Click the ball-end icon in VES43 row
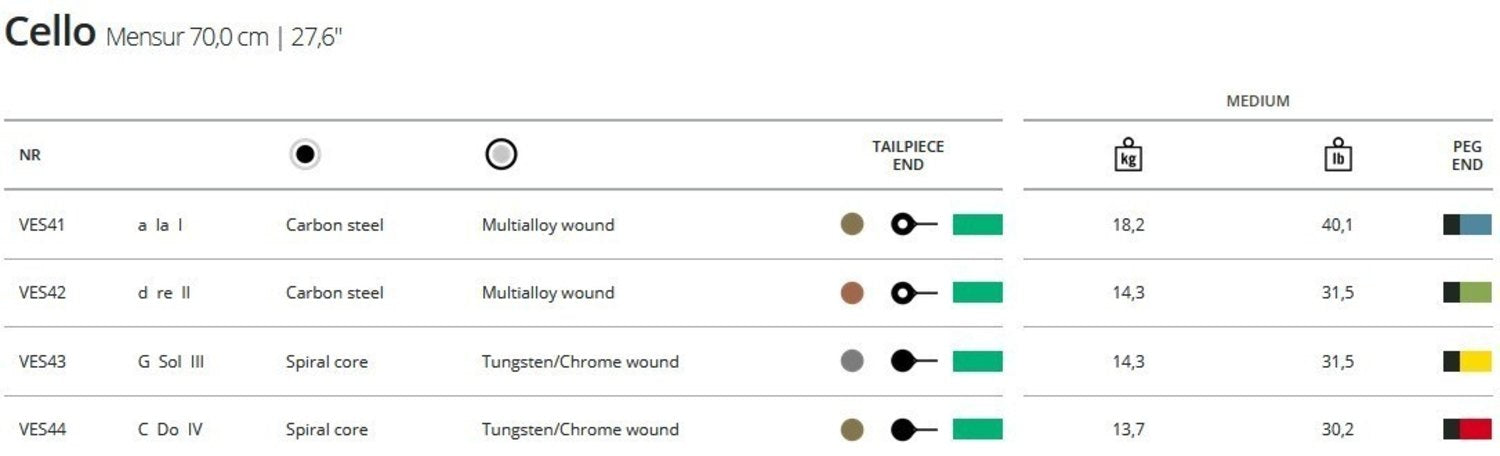Viewport: 1500px width, 456px height. 913,361
